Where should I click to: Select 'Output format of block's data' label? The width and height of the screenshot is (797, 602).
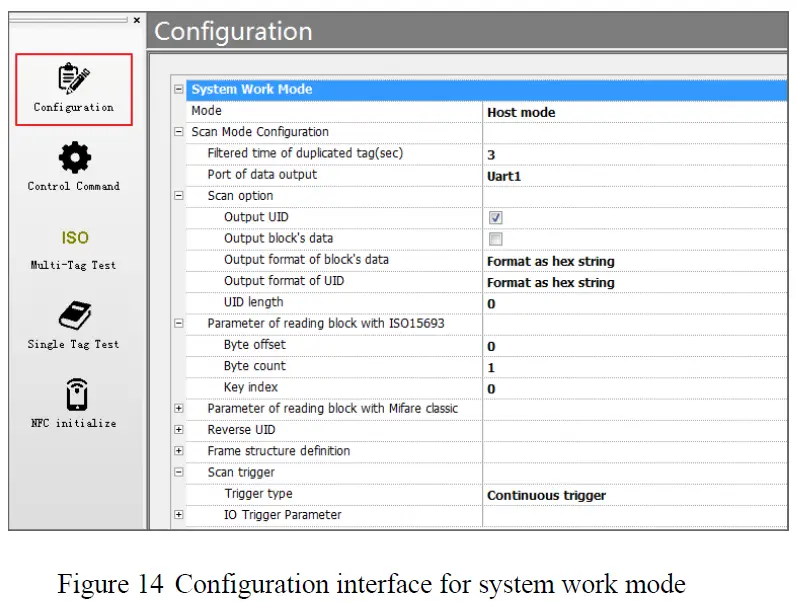click(306, 260)
